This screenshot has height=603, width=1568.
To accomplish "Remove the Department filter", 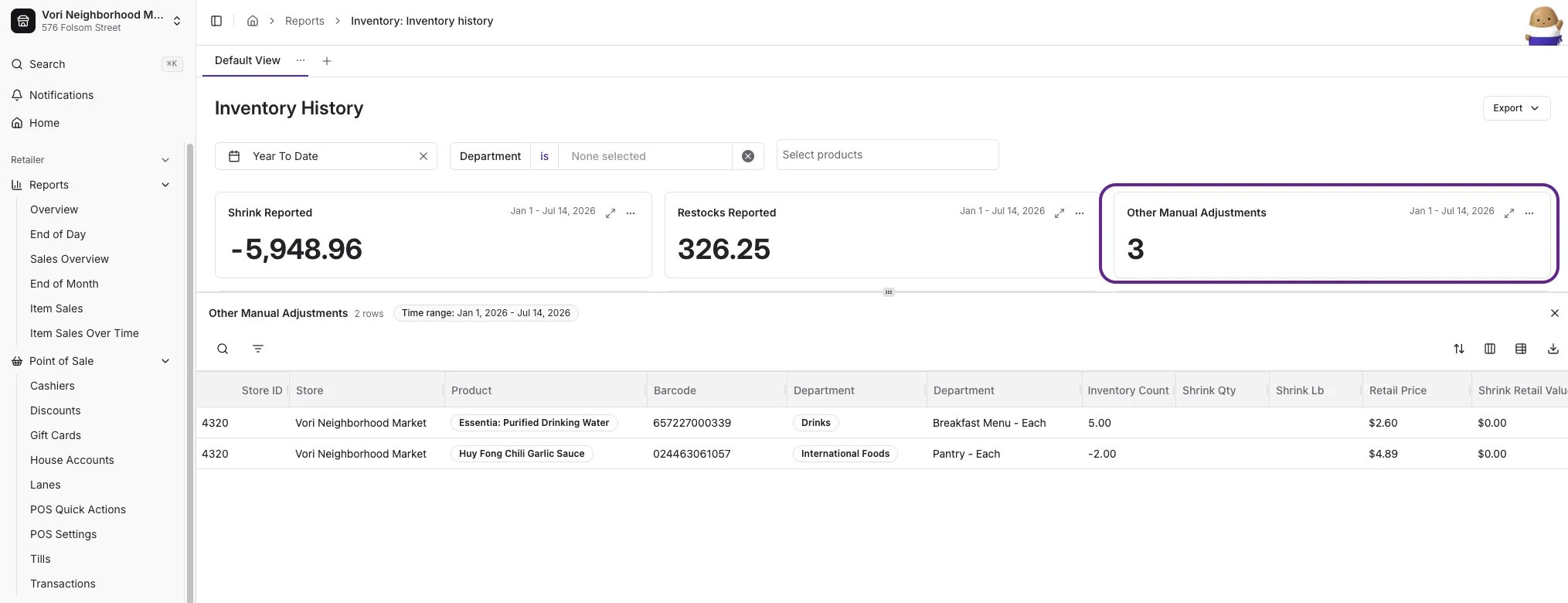I will [748, 156].
